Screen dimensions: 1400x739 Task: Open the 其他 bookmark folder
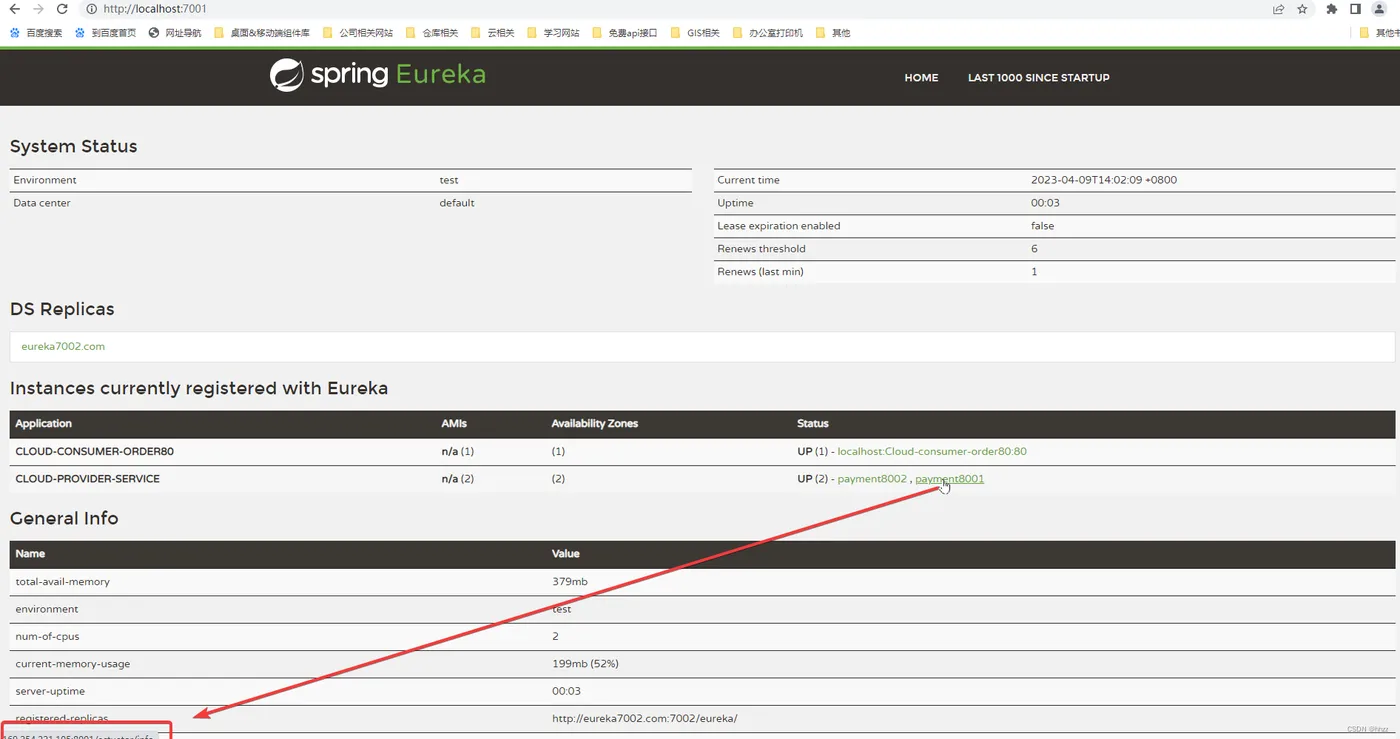pos(833,33)
